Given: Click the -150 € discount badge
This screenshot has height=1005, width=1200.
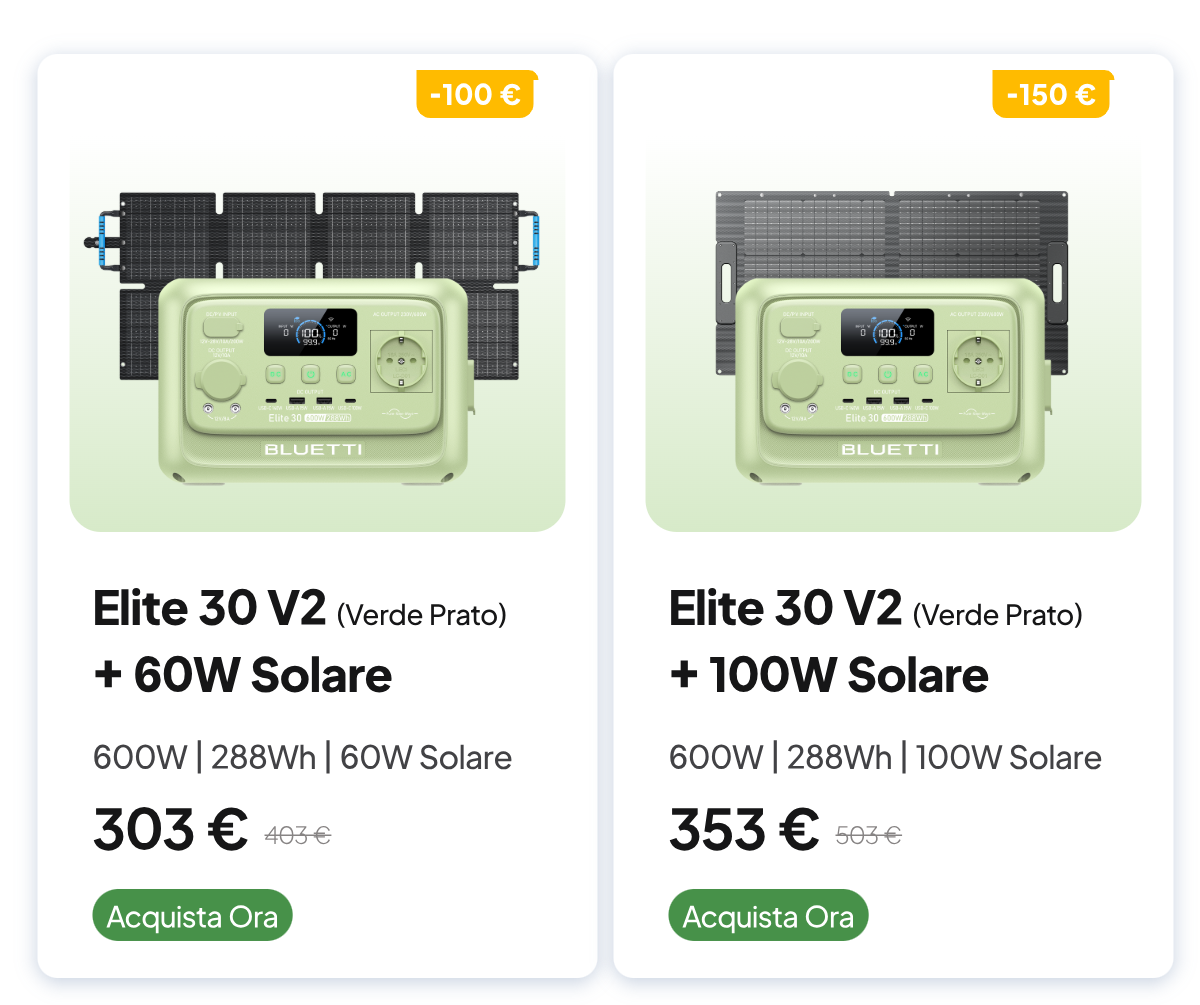Looking at the screenshot, I should point(1051,95).
